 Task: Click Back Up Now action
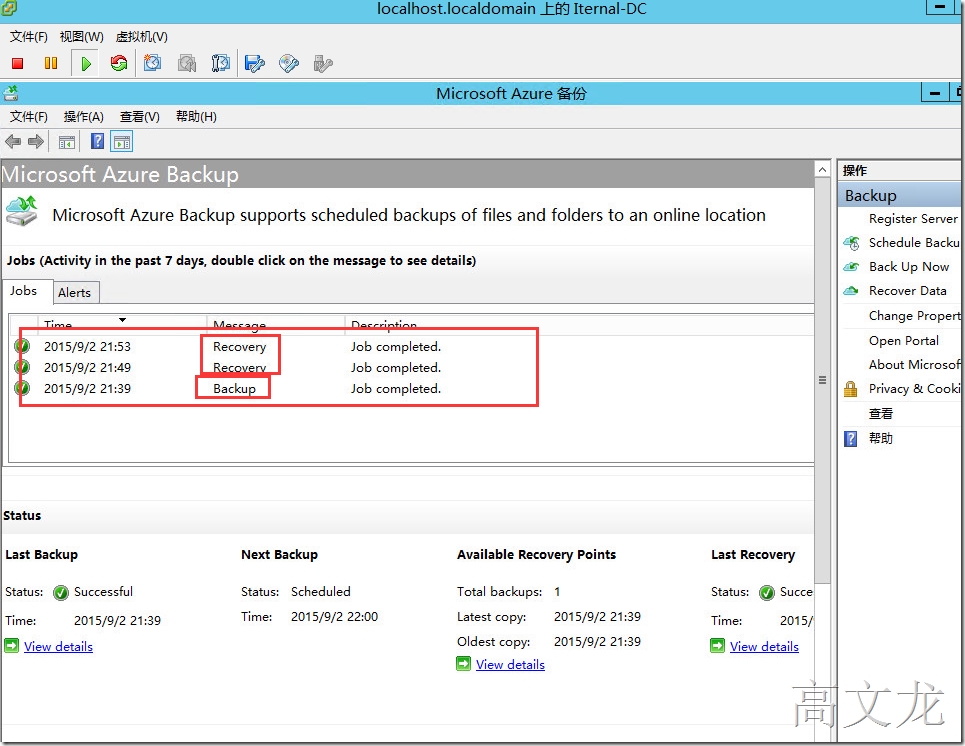point(909,267)
